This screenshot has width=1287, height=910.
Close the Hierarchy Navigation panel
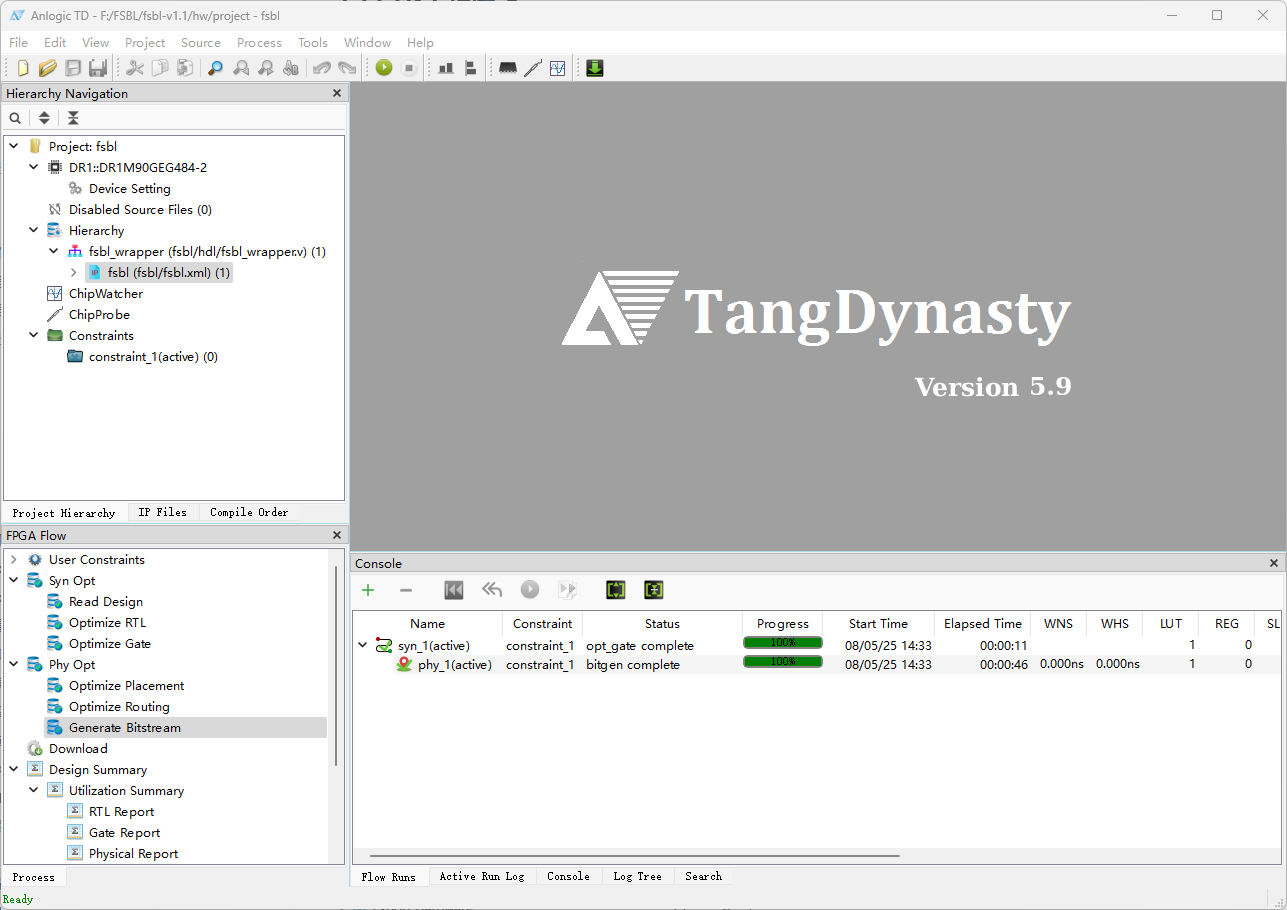point(337,93)
